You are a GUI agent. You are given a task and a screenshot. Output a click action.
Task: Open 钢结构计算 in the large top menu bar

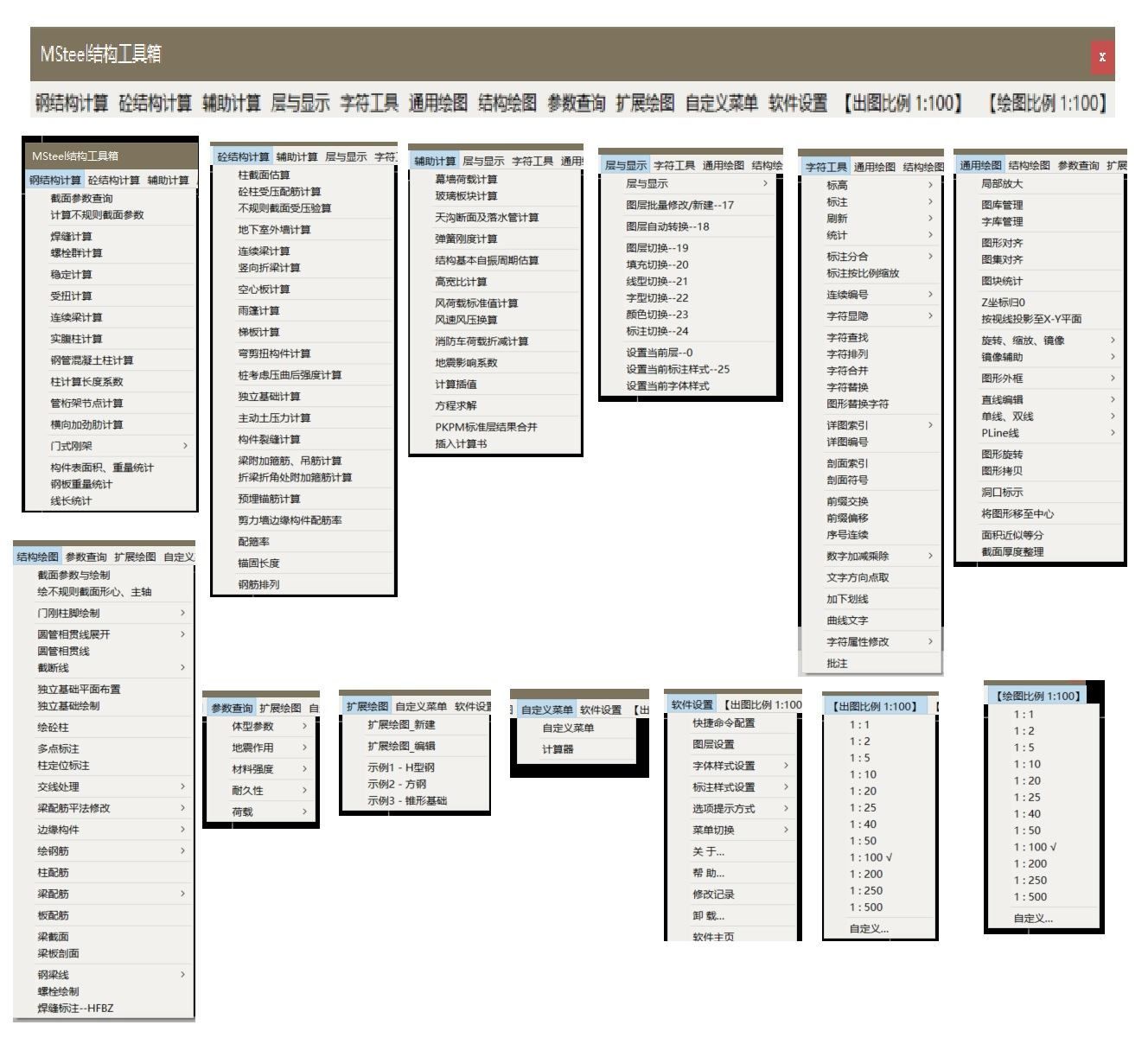coord(72,104)
